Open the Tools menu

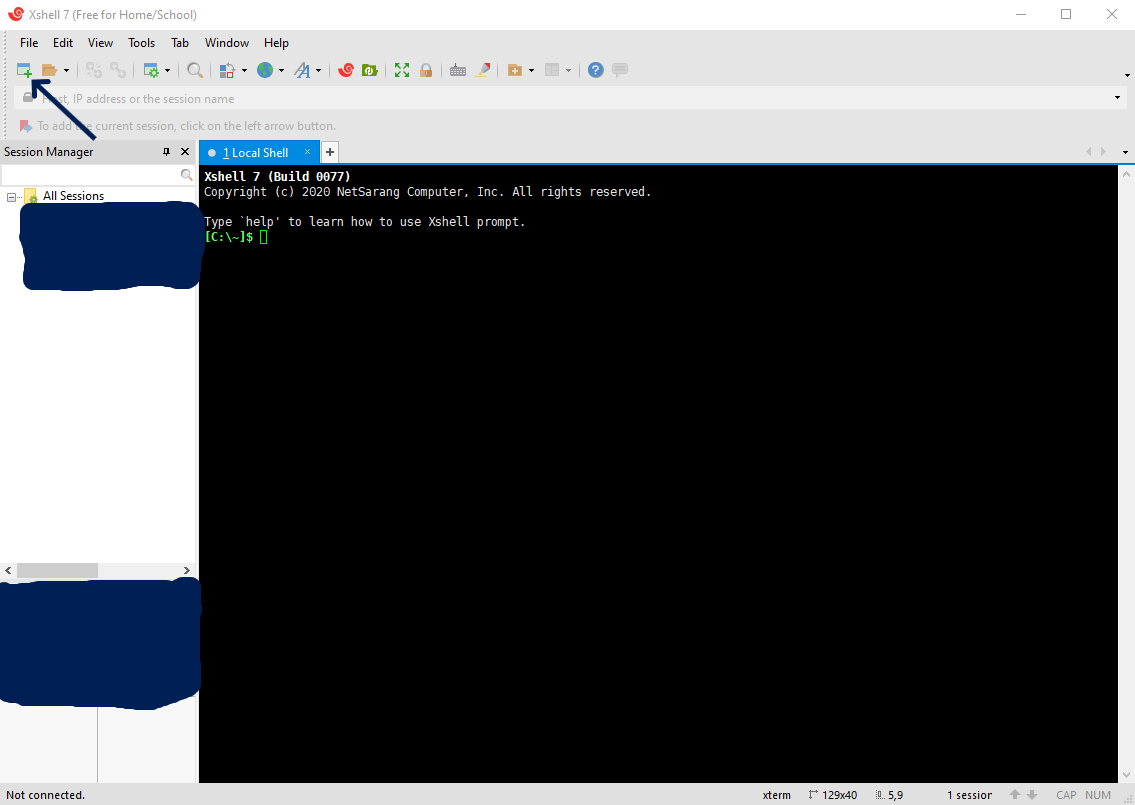[142, 43]
